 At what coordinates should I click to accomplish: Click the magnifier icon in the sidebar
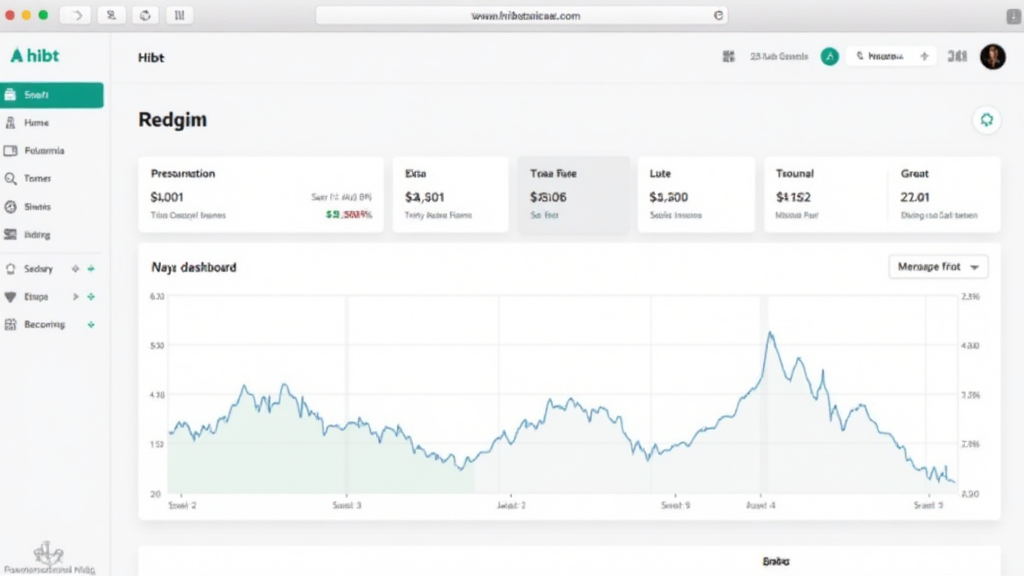11,179
